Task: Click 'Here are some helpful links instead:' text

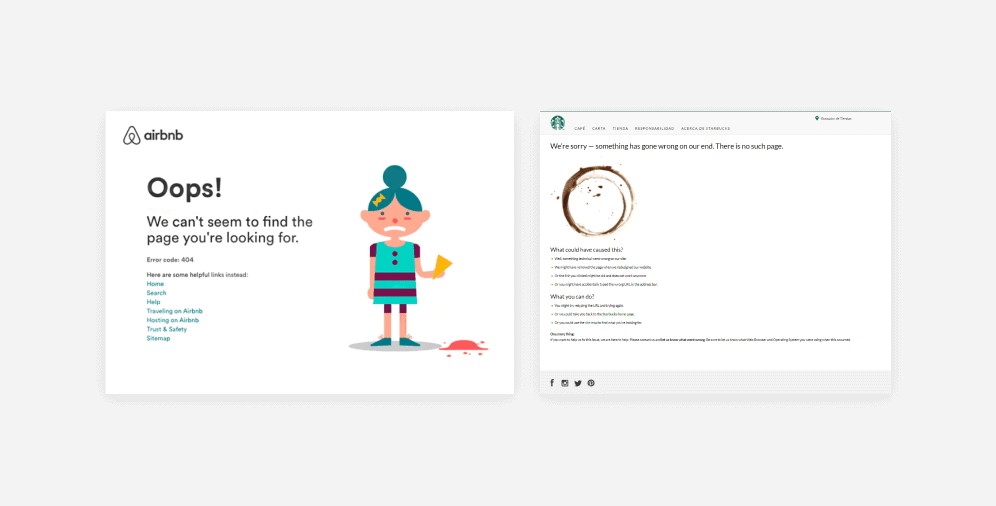Action: 198,275
